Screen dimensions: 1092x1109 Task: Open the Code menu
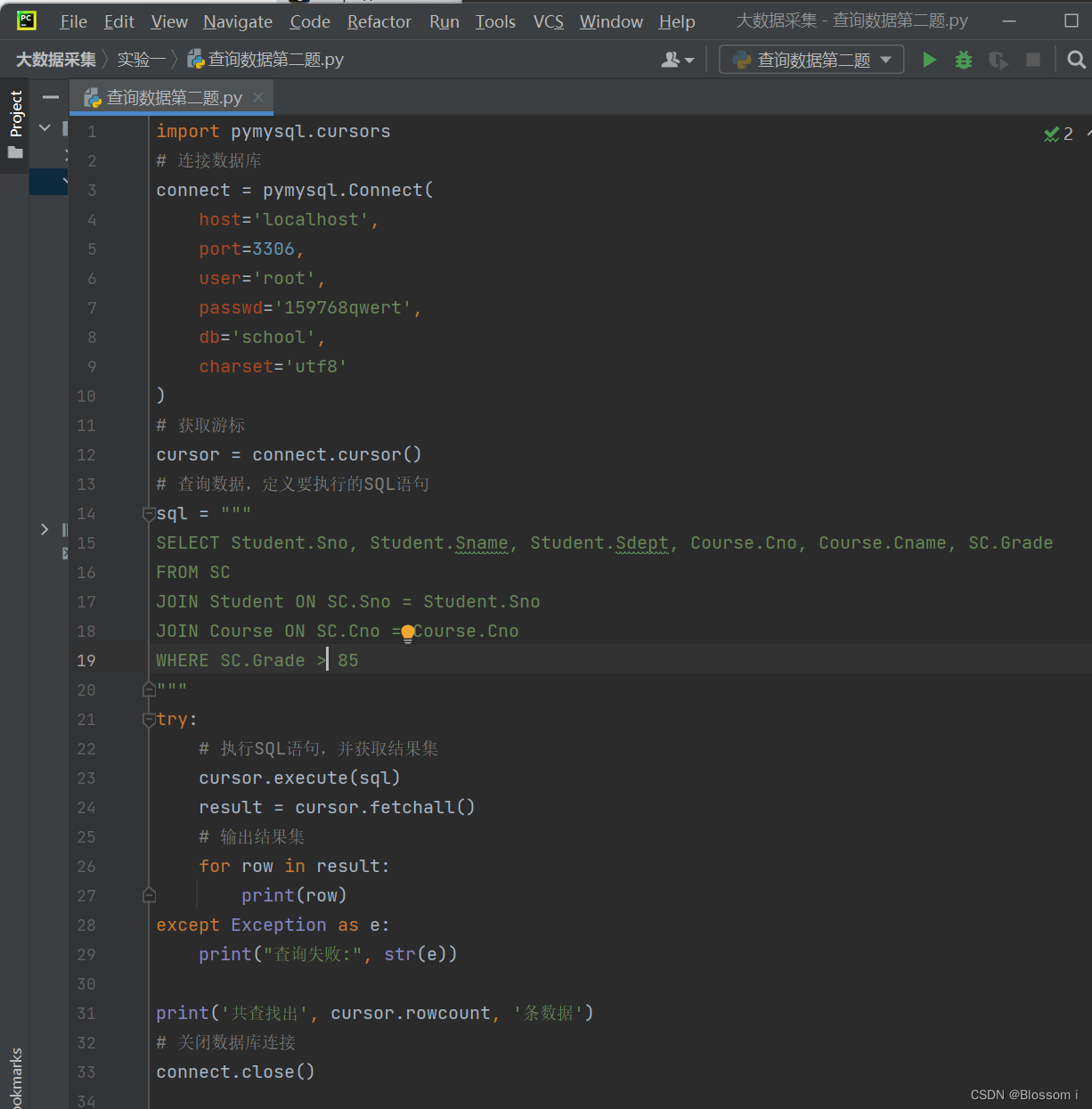pyautogui.click(x=310, y=21)
